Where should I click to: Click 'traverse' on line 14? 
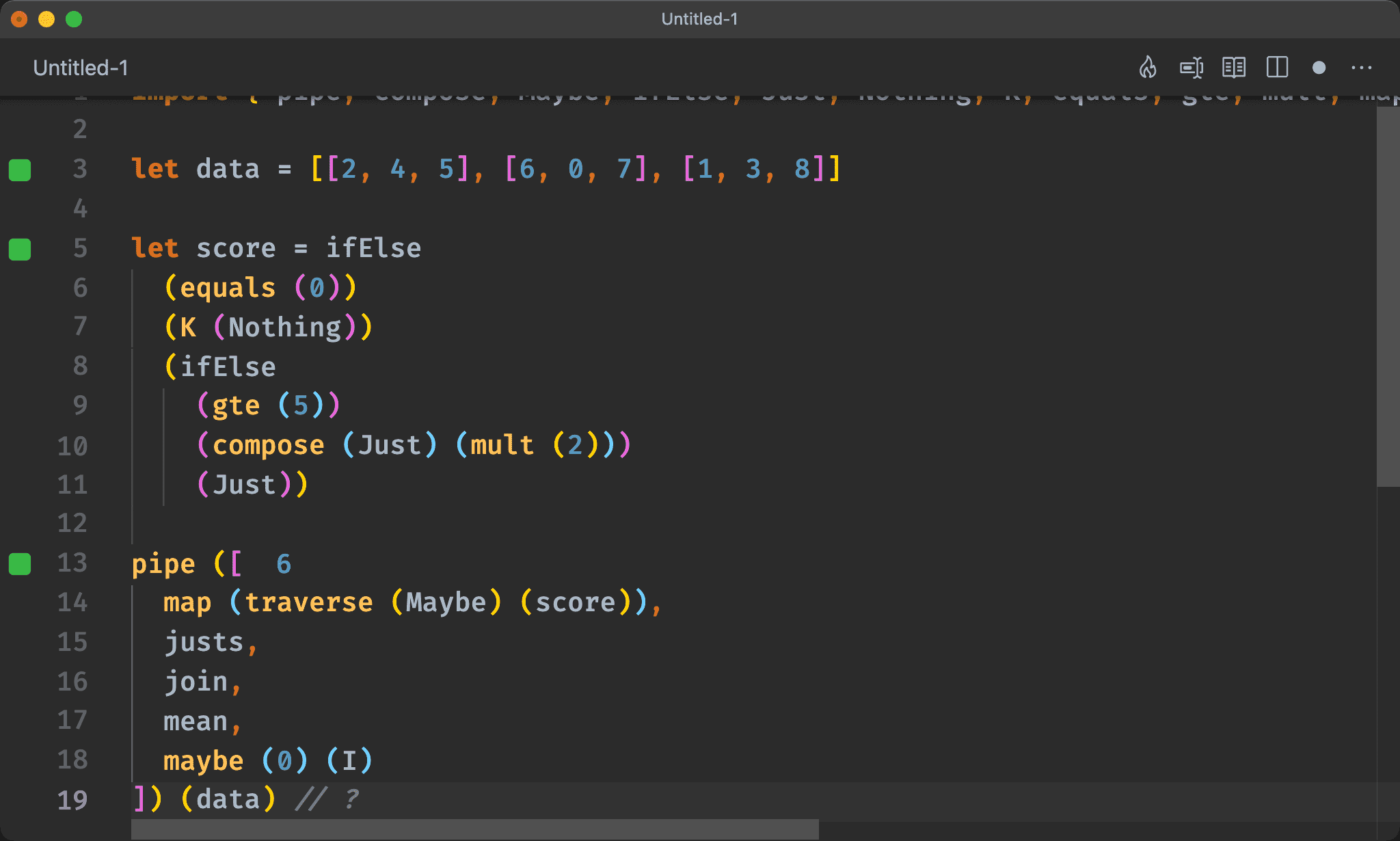pyautogui.click(x=309, y=602)
